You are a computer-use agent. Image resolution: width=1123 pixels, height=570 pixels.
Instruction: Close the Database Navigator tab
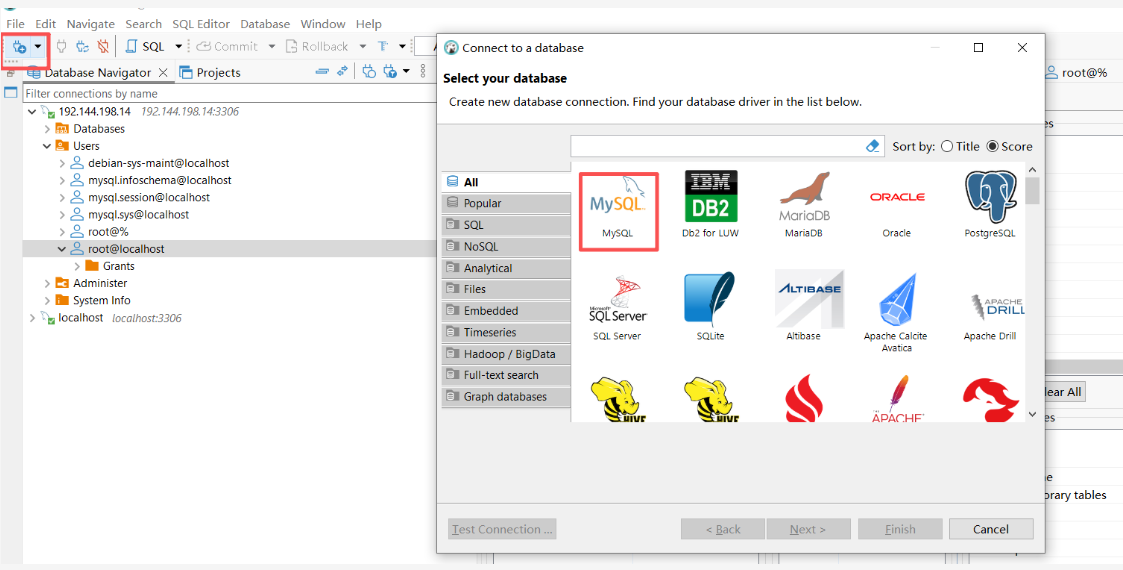[163, 72]
